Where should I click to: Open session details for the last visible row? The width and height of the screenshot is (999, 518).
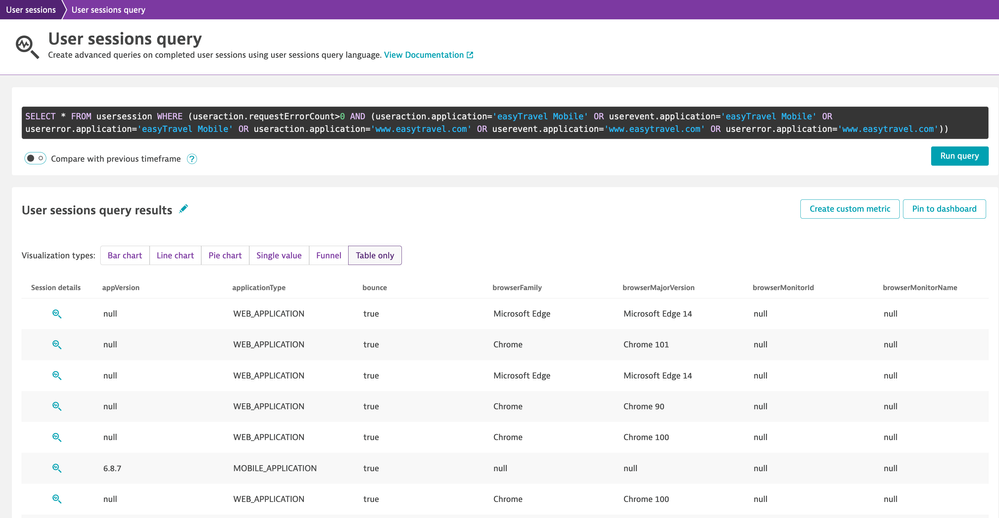[x=57, y=499]
